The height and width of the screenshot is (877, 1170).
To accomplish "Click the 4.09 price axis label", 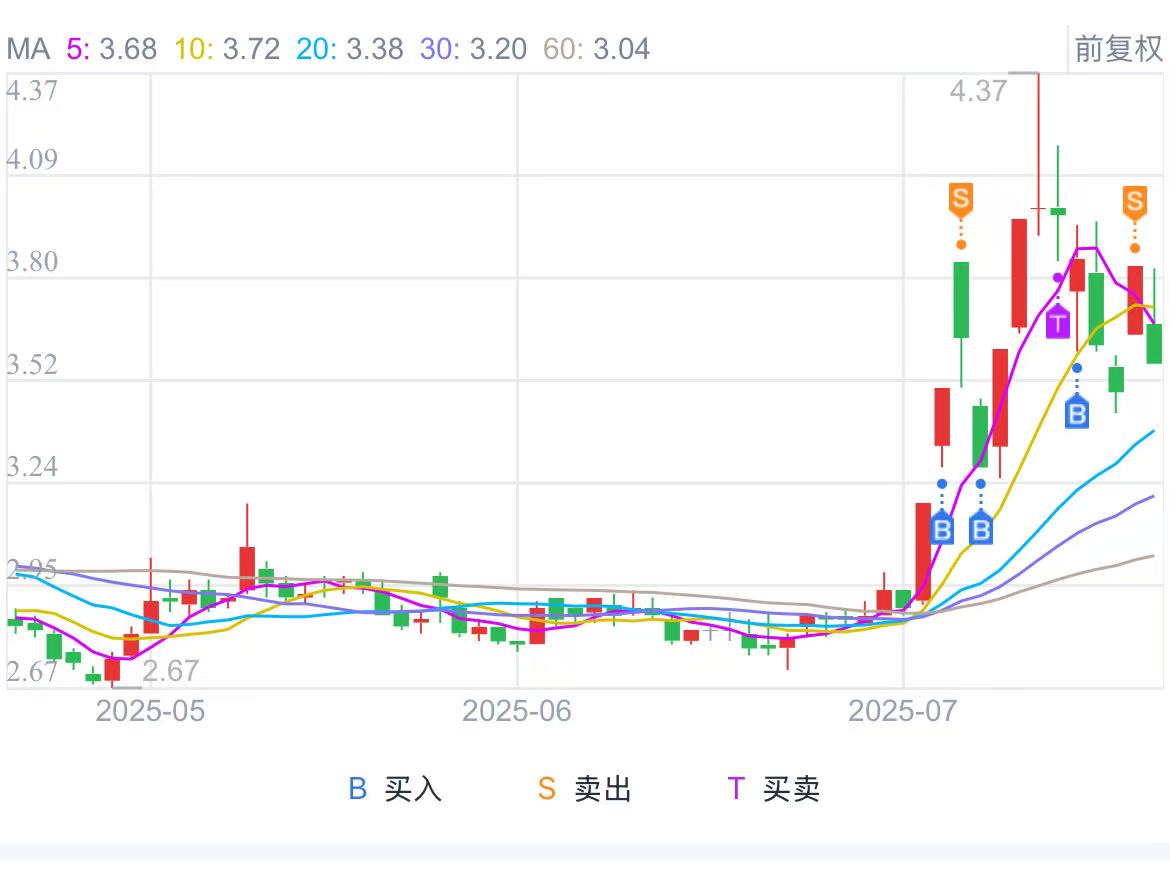I will pos(32,159).
